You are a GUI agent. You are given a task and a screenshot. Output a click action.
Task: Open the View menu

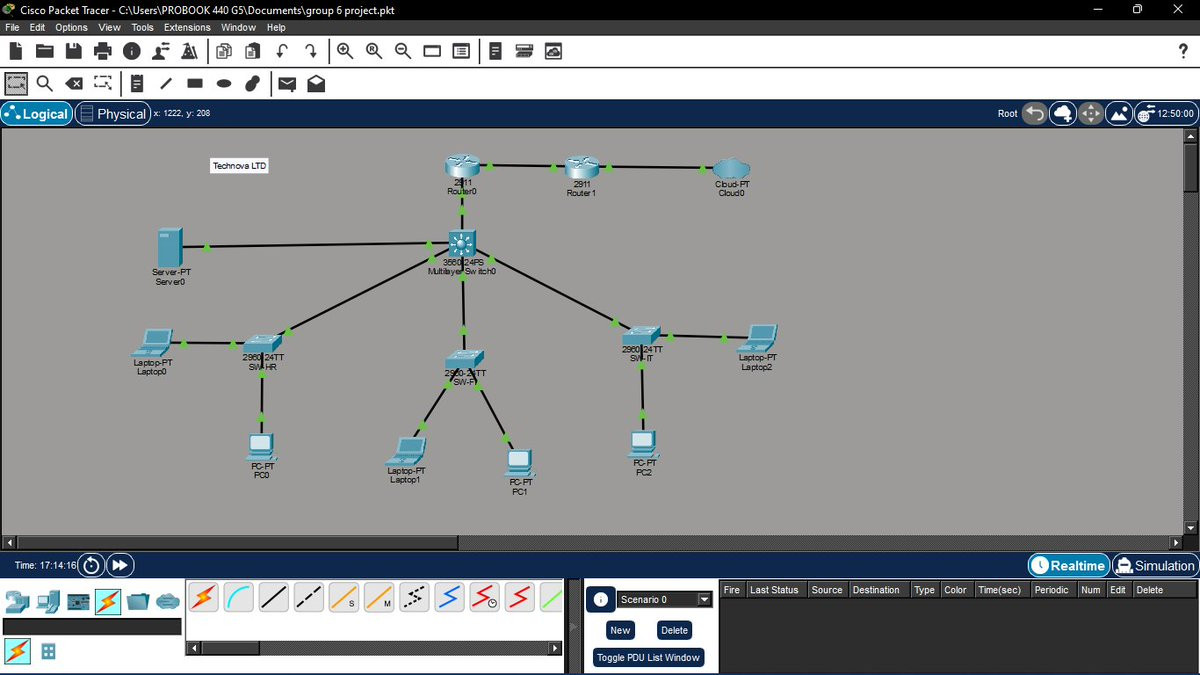tap(110, 27)
